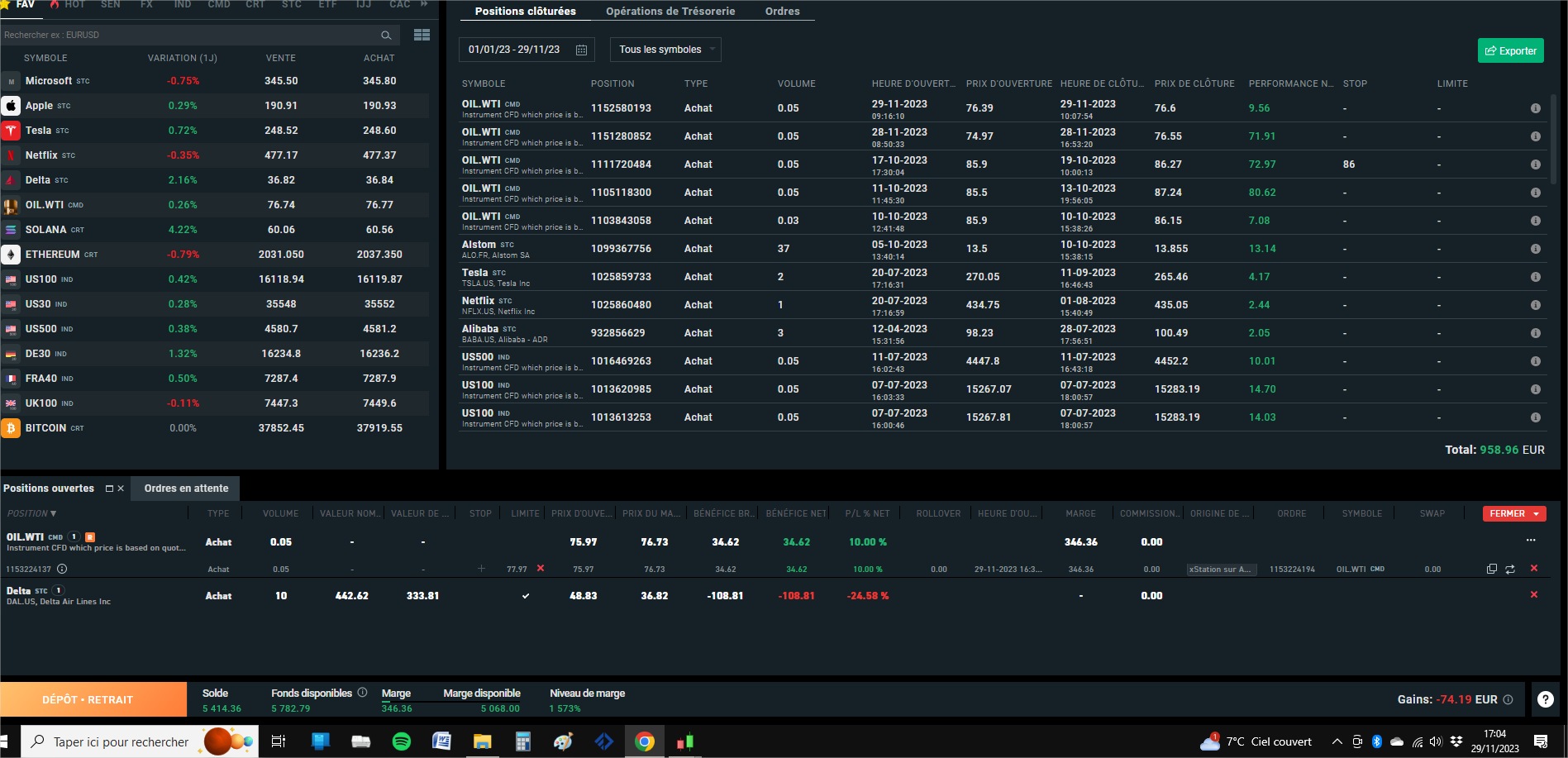Show info for OIL.WTI position 1151280852
This screenshot has height=758, width=1568.
click(x=1535, y=136)
